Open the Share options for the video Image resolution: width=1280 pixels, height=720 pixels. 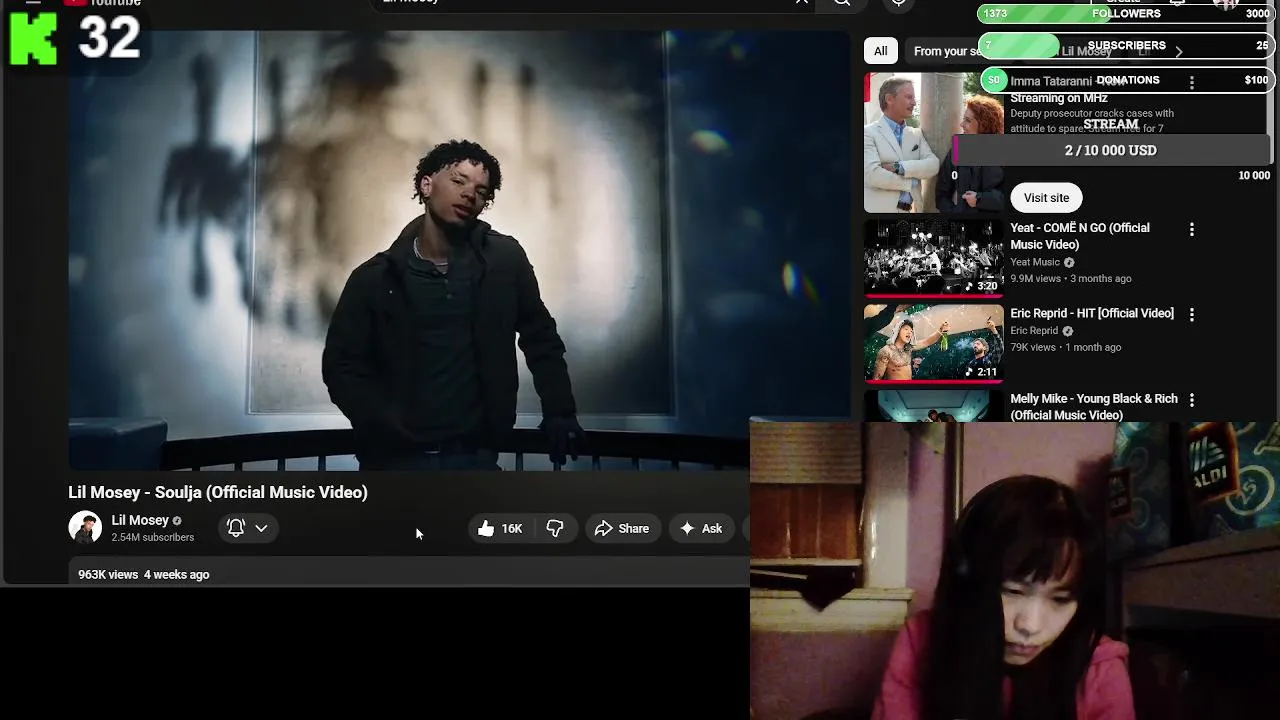coord(622,528)
